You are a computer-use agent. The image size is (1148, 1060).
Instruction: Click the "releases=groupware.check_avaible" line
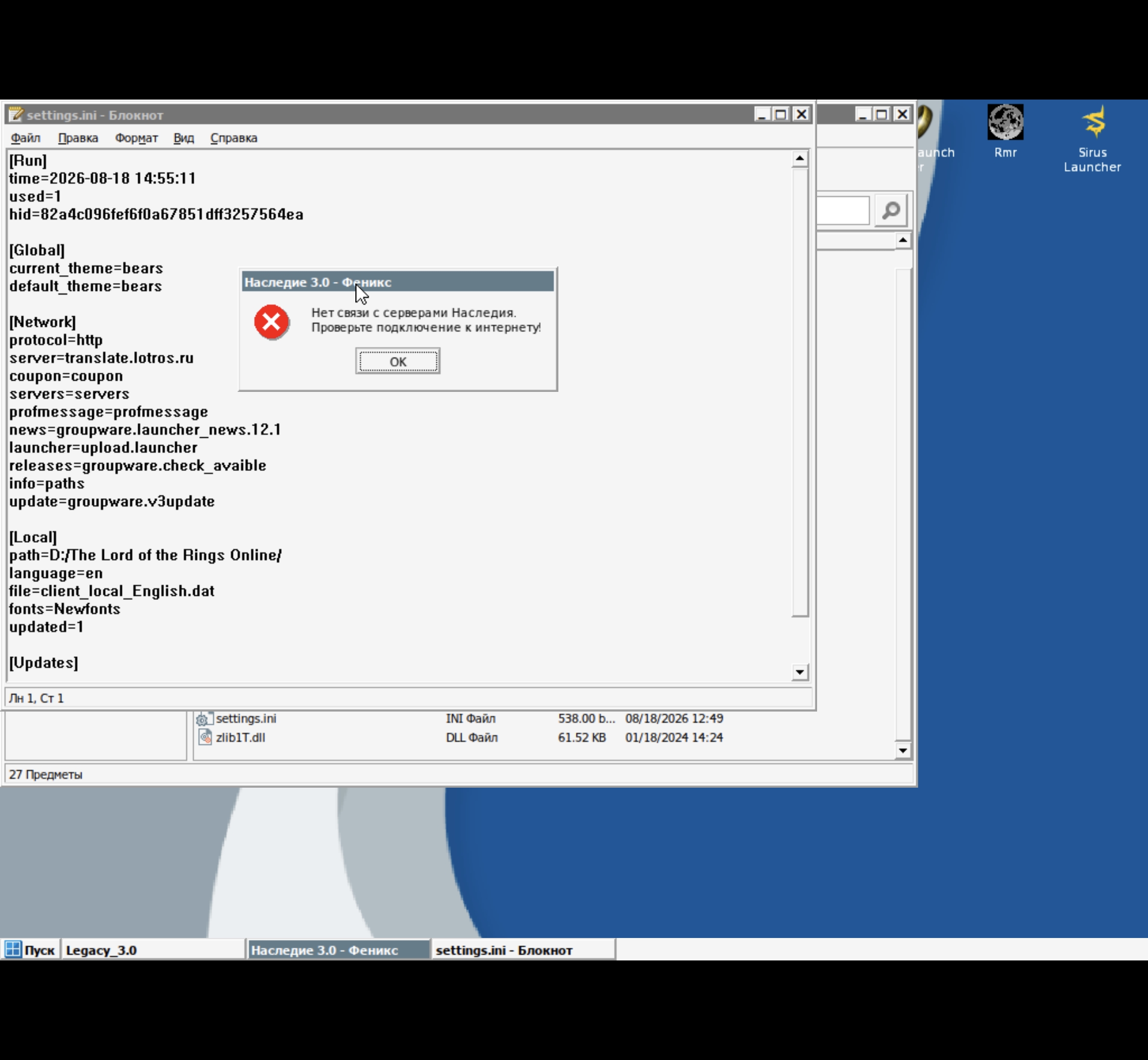(138, 465)
